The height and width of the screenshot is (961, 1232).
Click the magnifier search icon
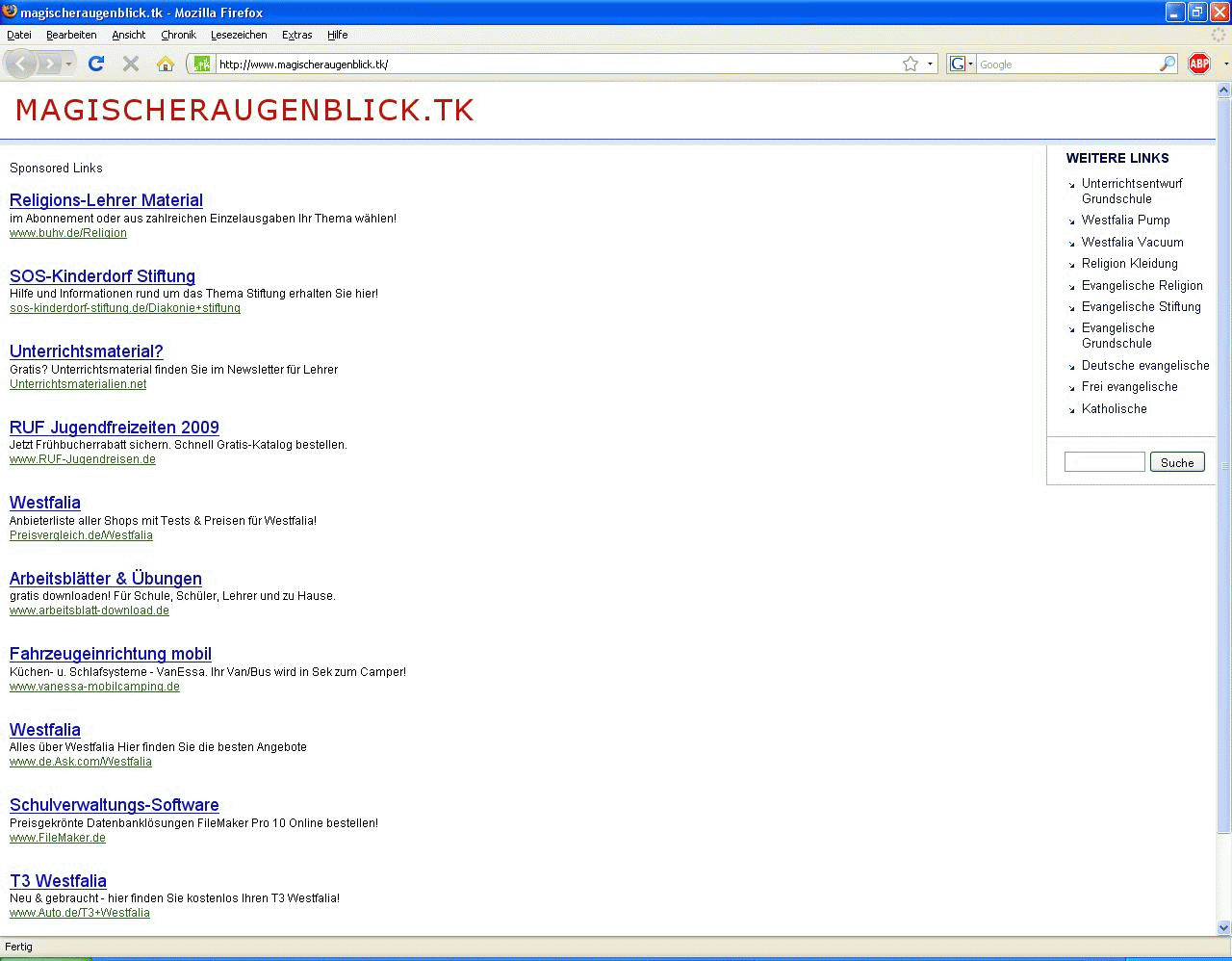tap(1168, 65)
